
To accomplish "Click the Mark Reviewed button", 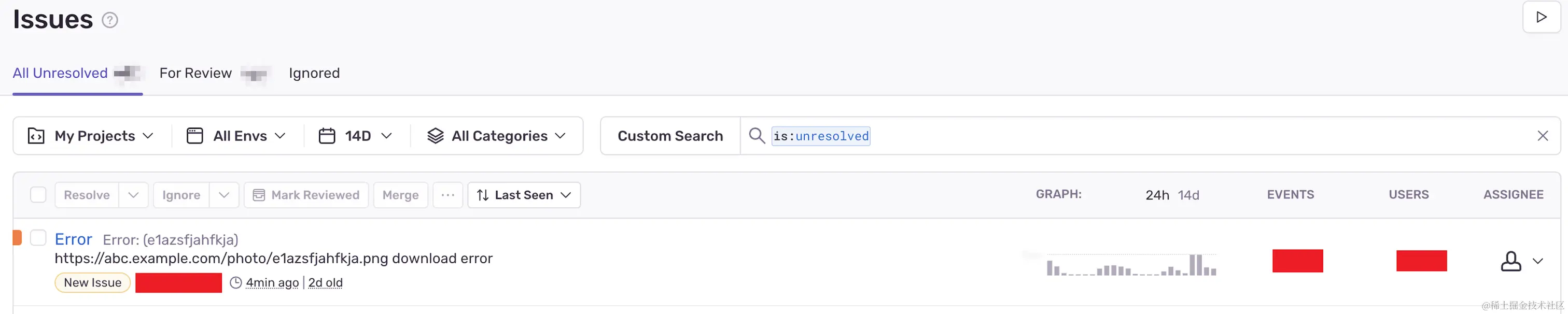I will pos(306,195).
